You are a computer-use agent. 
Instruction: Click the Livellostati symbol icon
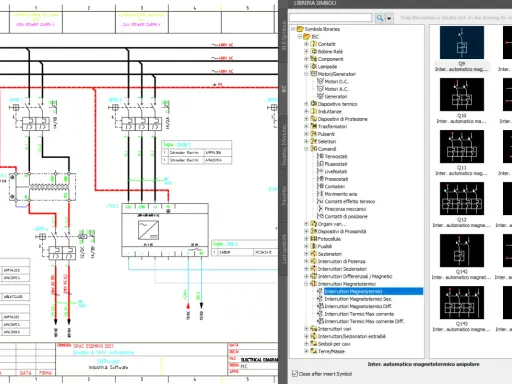coord(320,171)
